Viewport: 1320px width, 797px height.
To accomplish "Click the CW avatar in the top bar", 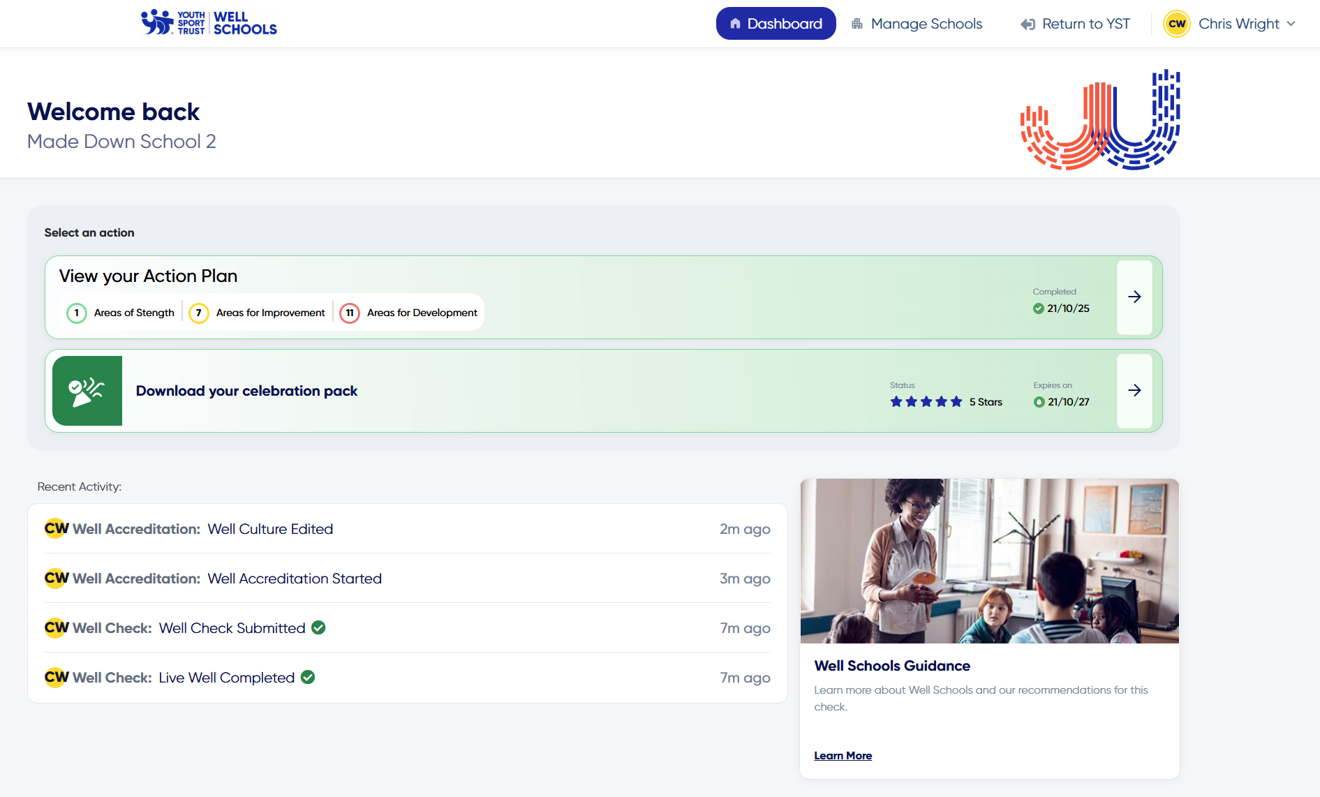I will (x=1177, y=24).
